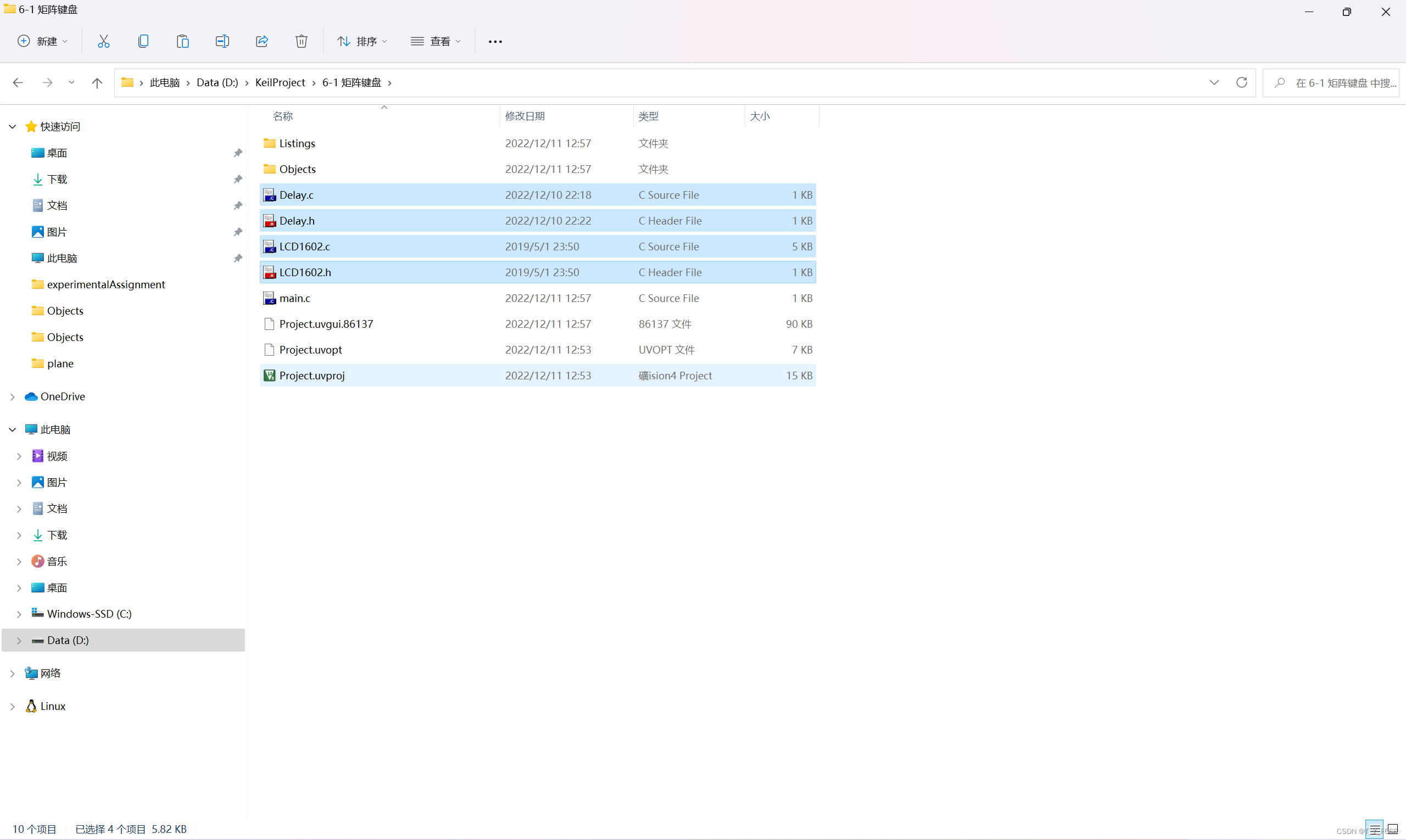Go forward with the right arrow
Screen dimensions: 1406x840
48,83
